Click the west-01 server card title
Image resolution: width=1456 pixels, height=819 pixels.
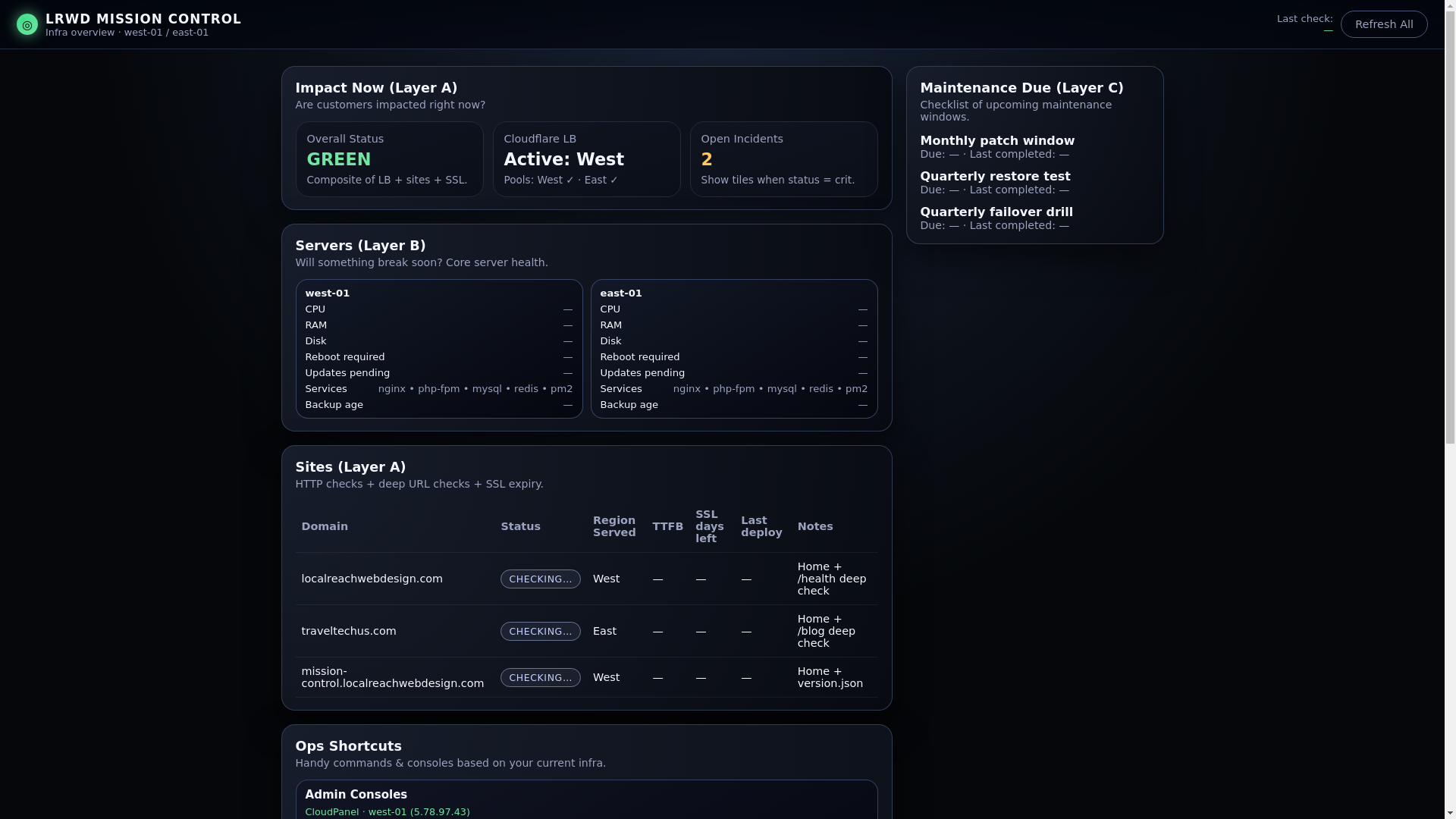[x=328, y=293]
